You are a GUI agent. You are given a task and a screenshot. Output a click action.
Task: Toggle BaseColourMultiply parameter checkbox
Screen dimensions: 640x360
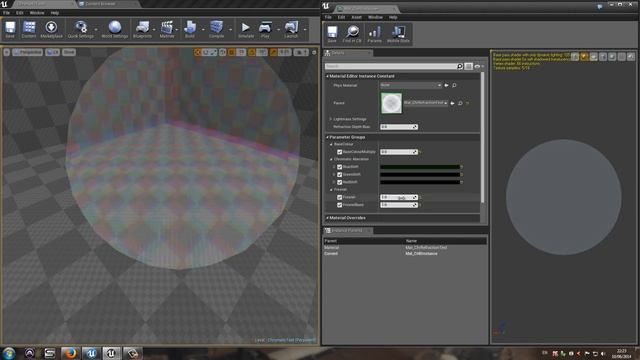(x=340, y=152)
